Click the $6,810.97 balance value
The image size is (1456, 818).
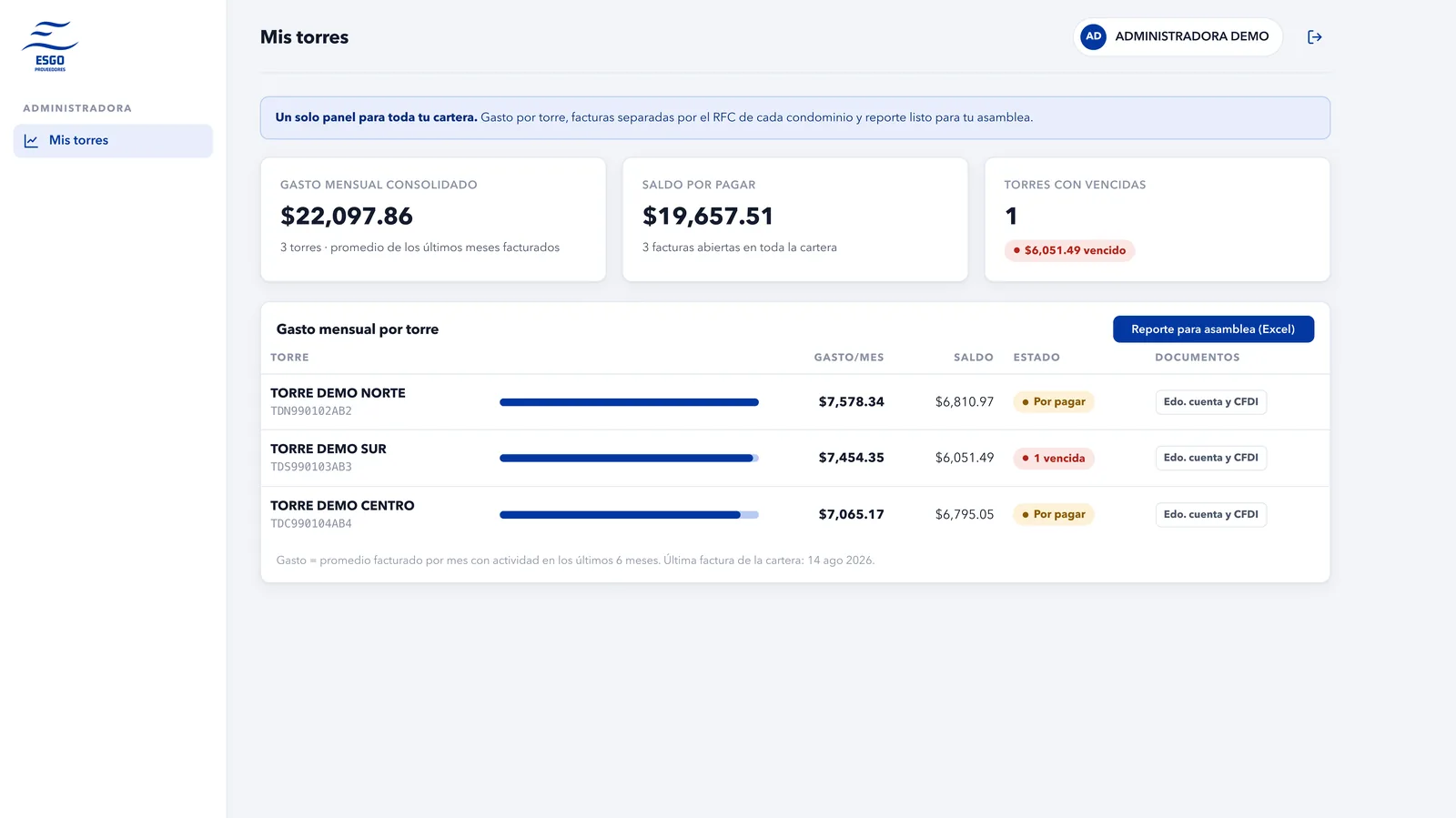[x=965, y=402]
